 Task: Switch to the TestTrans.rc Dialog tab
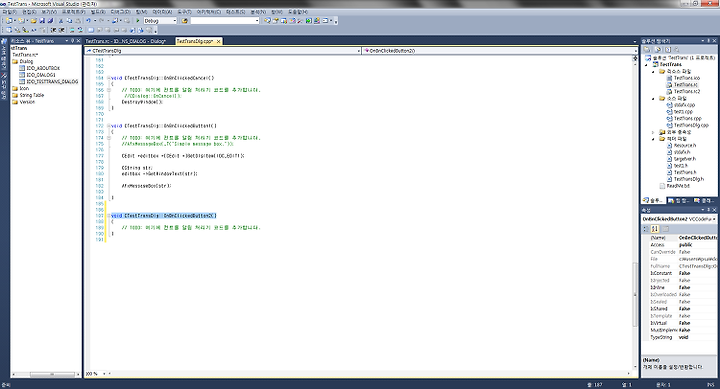[126, 41]
